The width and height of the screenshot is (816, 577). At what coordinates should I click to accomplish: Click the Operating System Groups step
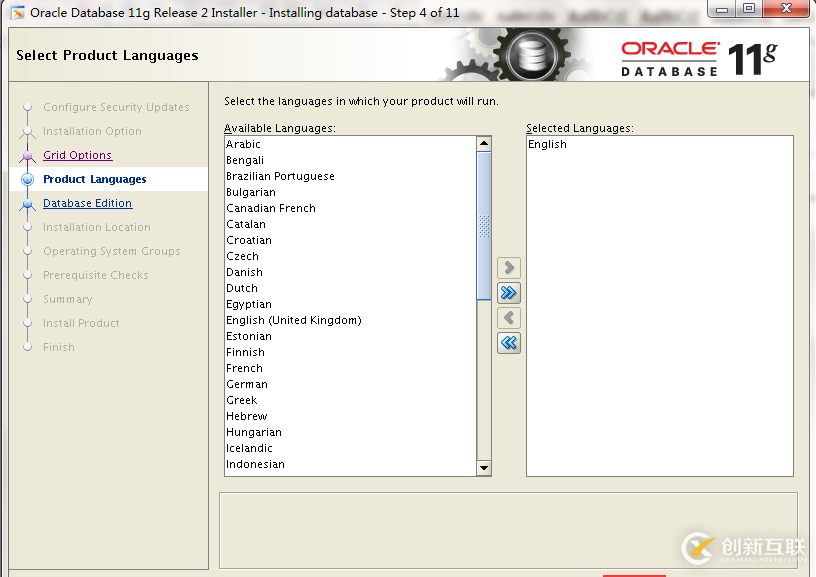tap(112, 251)
